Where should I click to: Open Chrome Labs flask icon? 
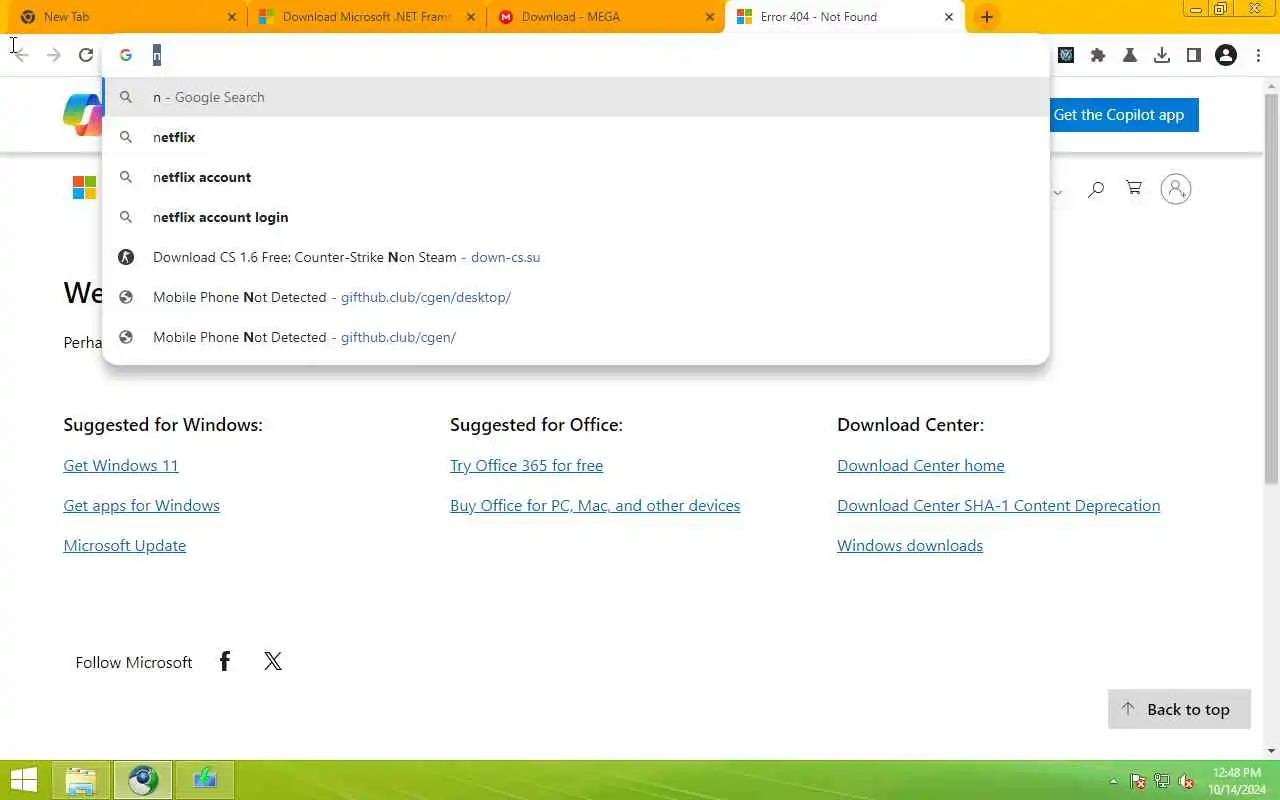(1130, 56)
